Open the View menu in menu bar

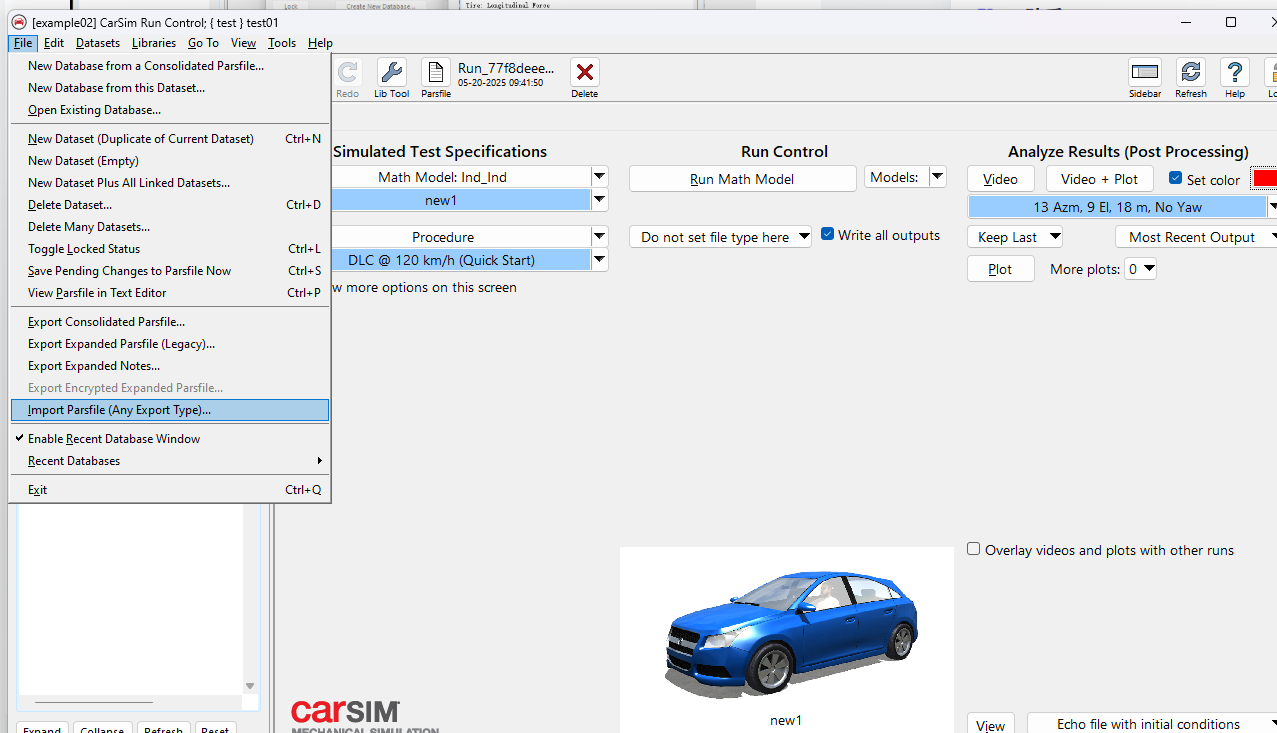[243, 43]
